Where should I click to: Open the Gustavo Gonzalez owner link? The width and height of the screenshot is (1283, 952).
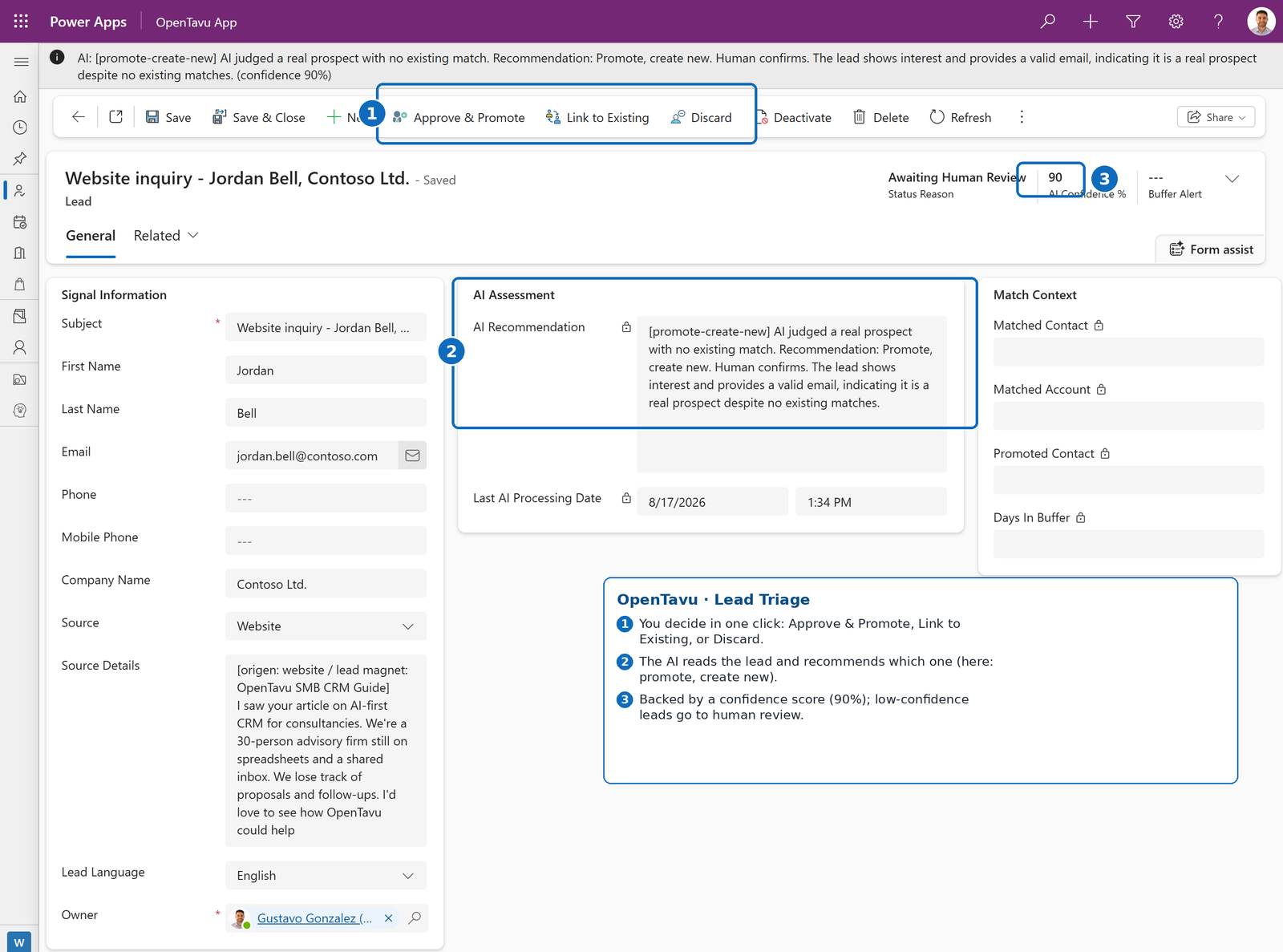click(x=314, y=918)
